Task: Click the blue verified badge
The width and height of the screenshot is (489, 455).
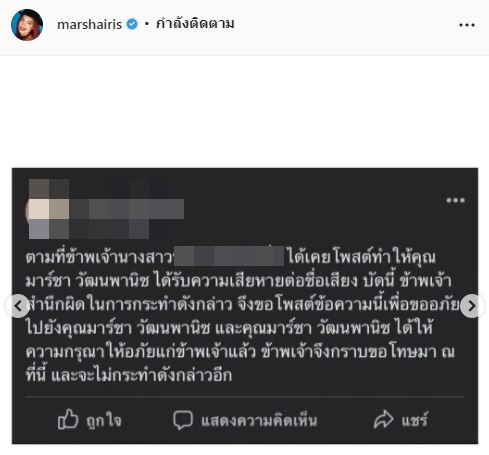Action: [132, 24]
